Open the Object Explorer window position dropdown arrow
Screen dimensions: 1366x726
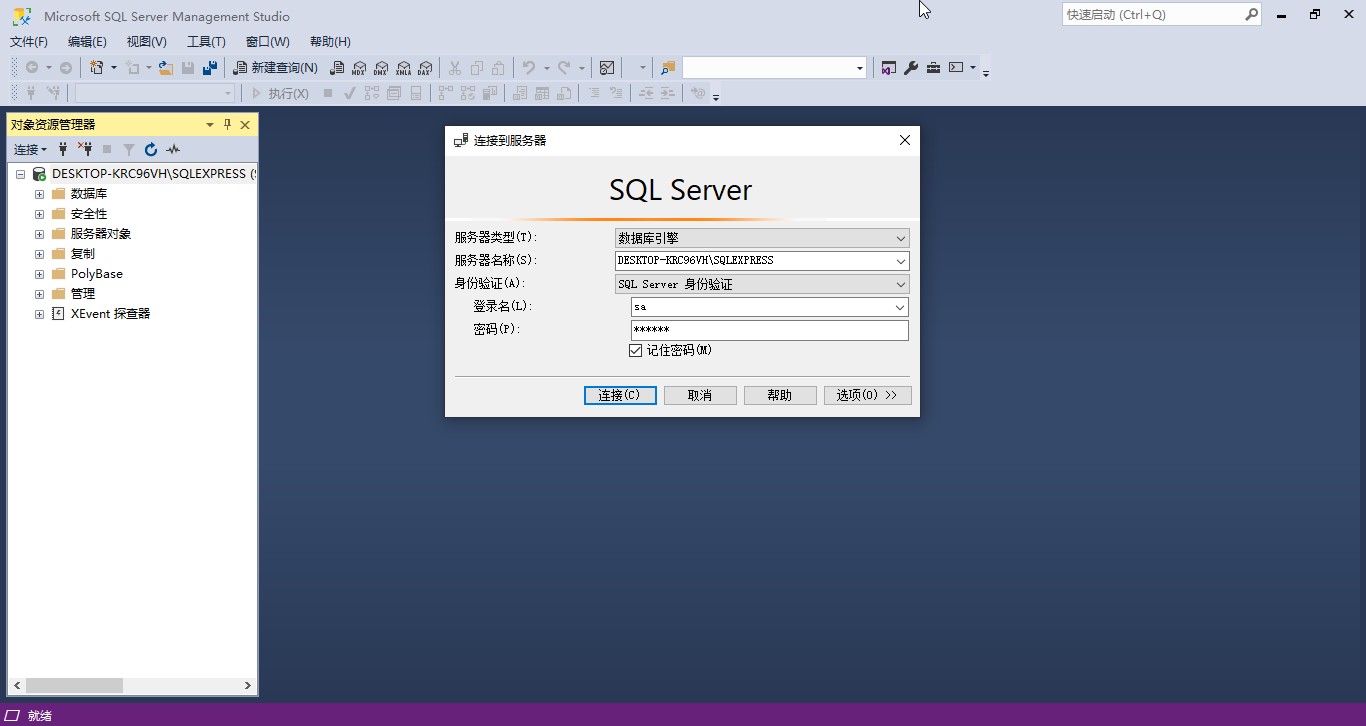pos(210,125)
